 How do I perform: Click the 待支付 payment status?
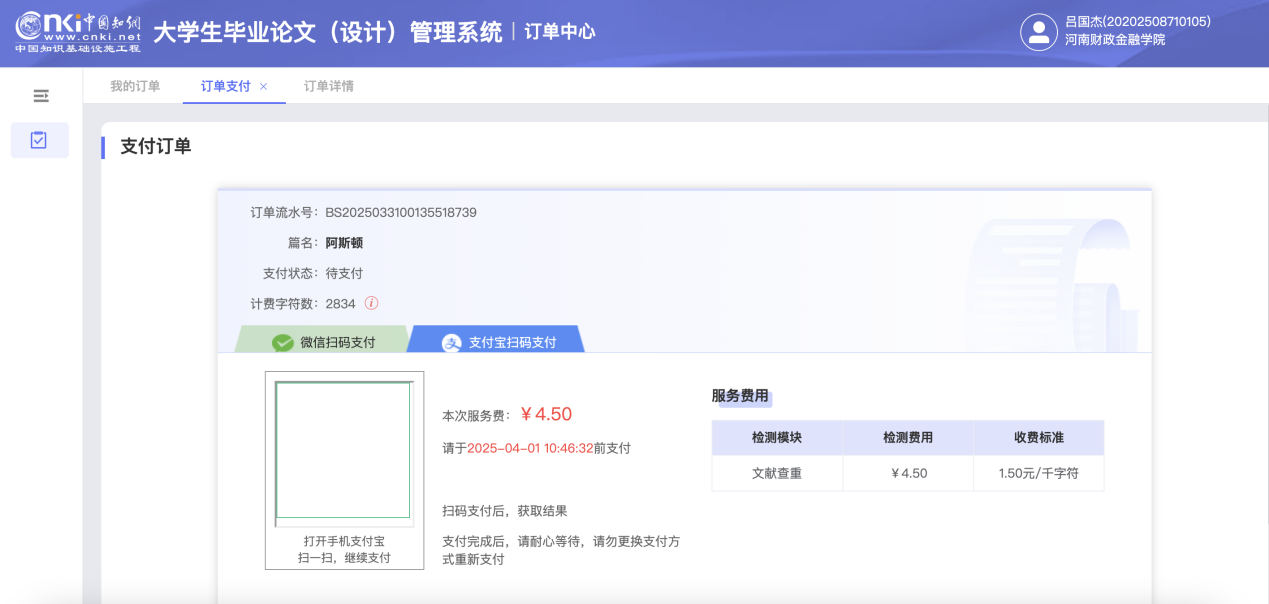[344, 273]
